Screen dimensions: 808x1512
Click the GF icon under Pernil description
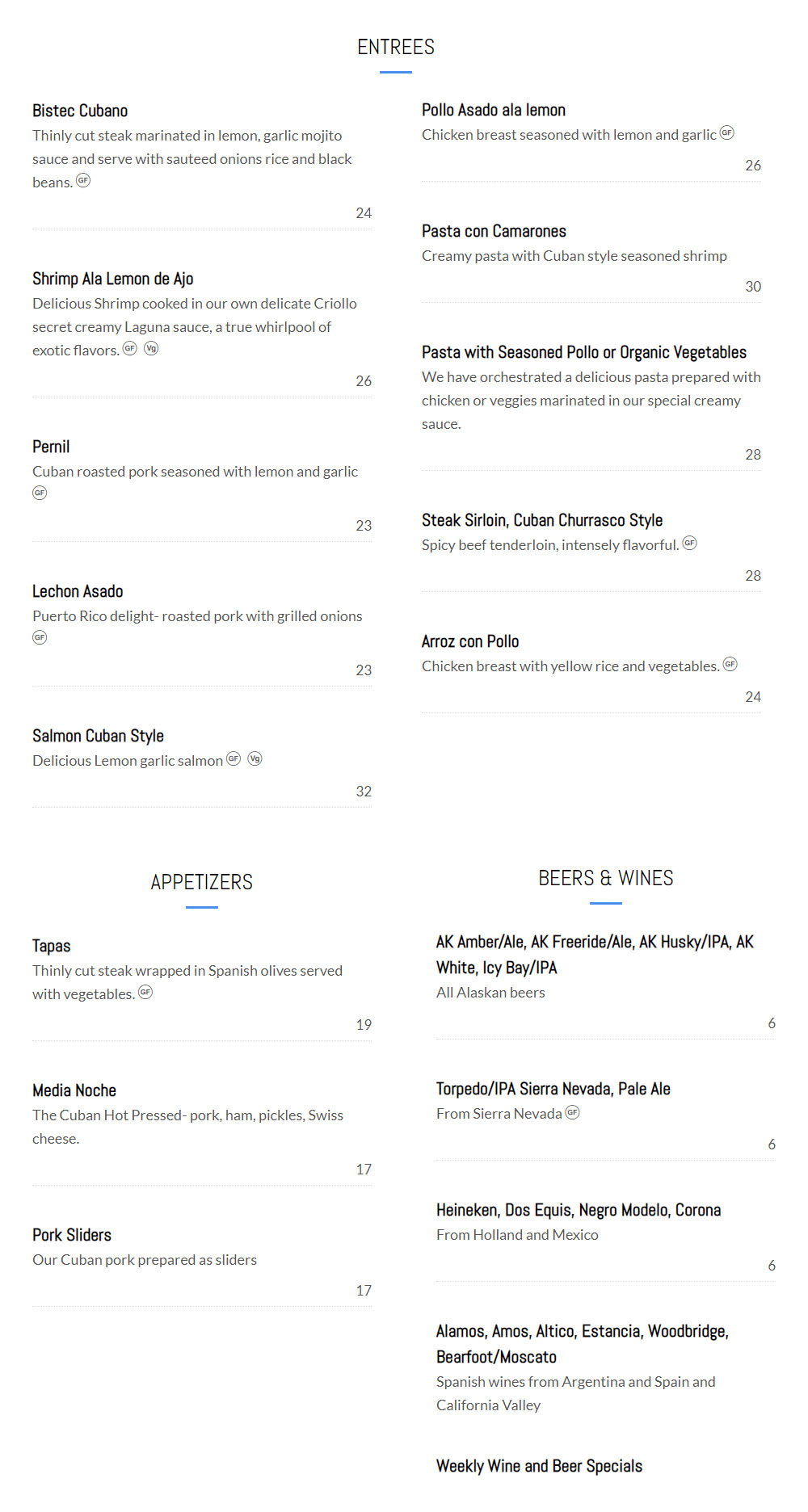coord(40,493)
